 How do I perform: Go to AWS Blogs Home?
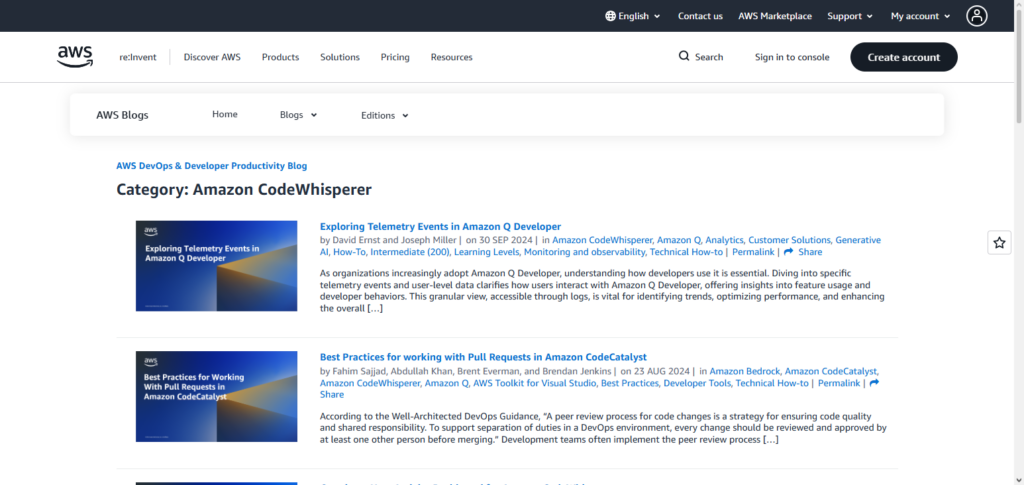(x=225, y=114)
